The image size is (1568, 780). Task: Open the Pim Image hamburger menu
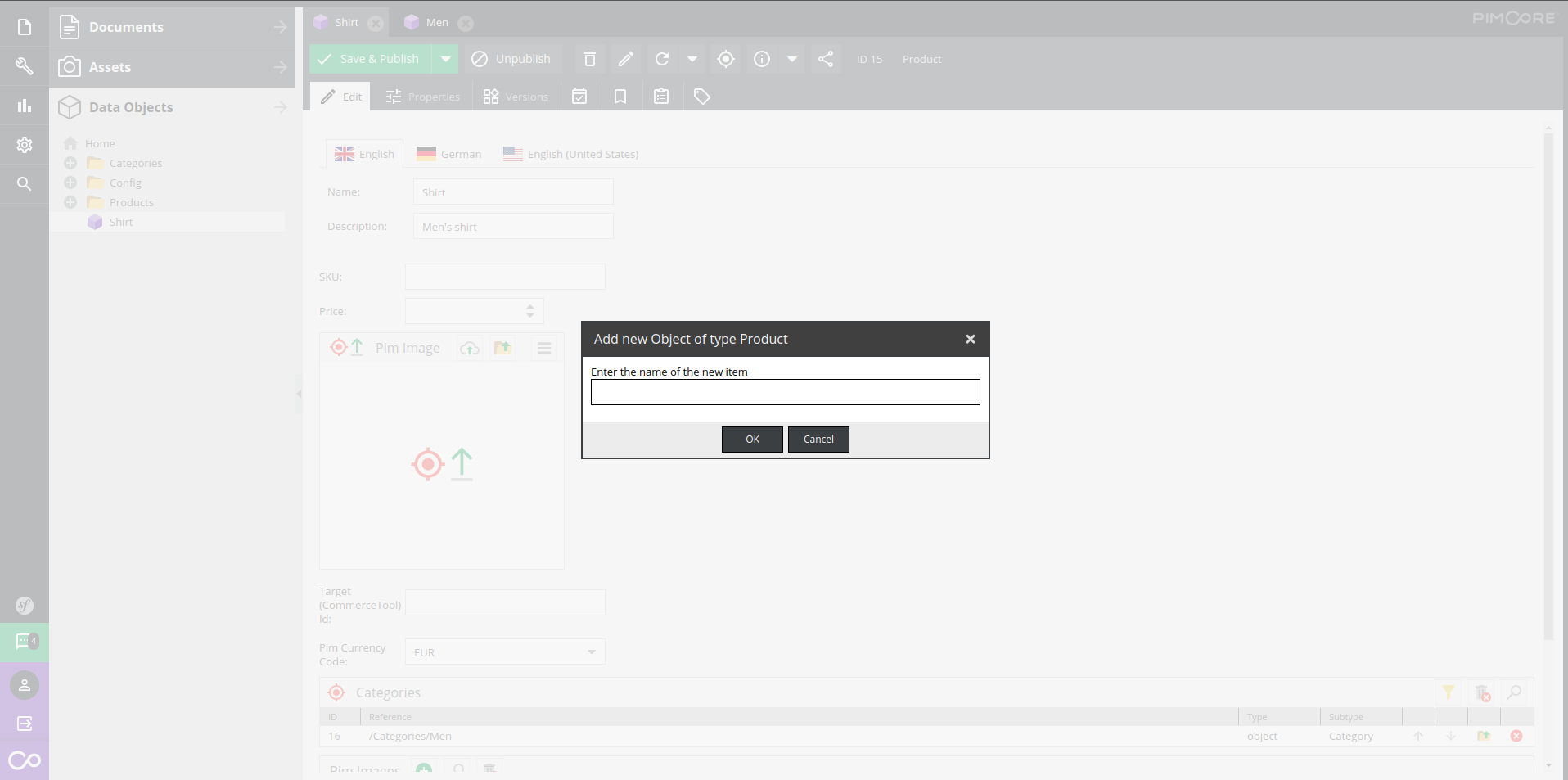544,348
